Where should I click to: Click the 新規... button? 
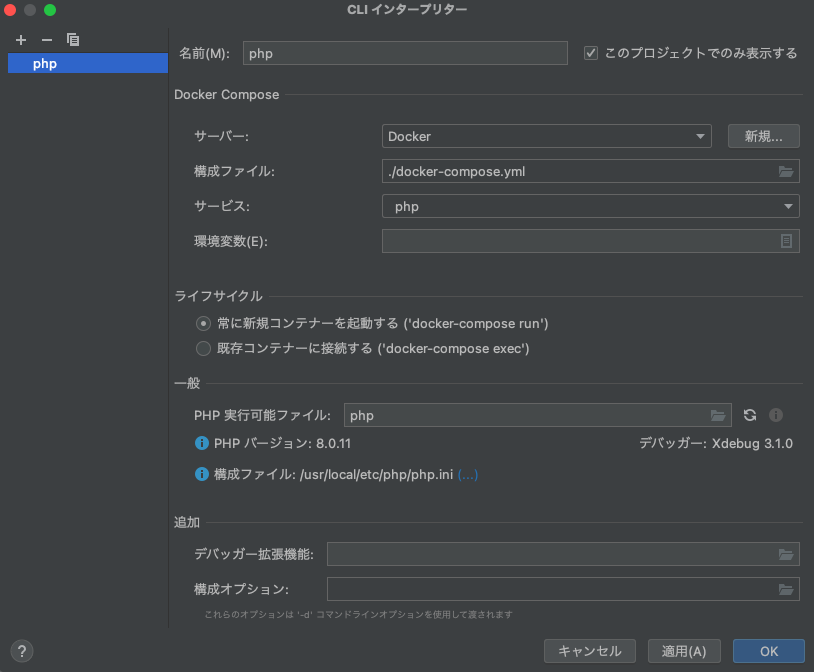point(763,137)
